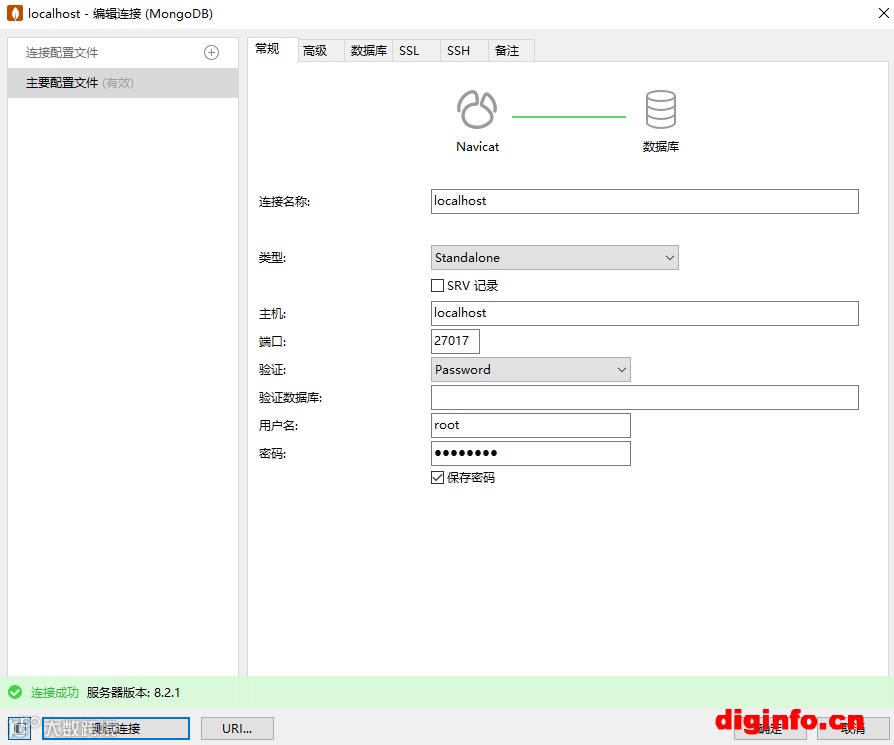Open the 数据库 tab
Screen dimensions: 894x745
coord(368,51)
